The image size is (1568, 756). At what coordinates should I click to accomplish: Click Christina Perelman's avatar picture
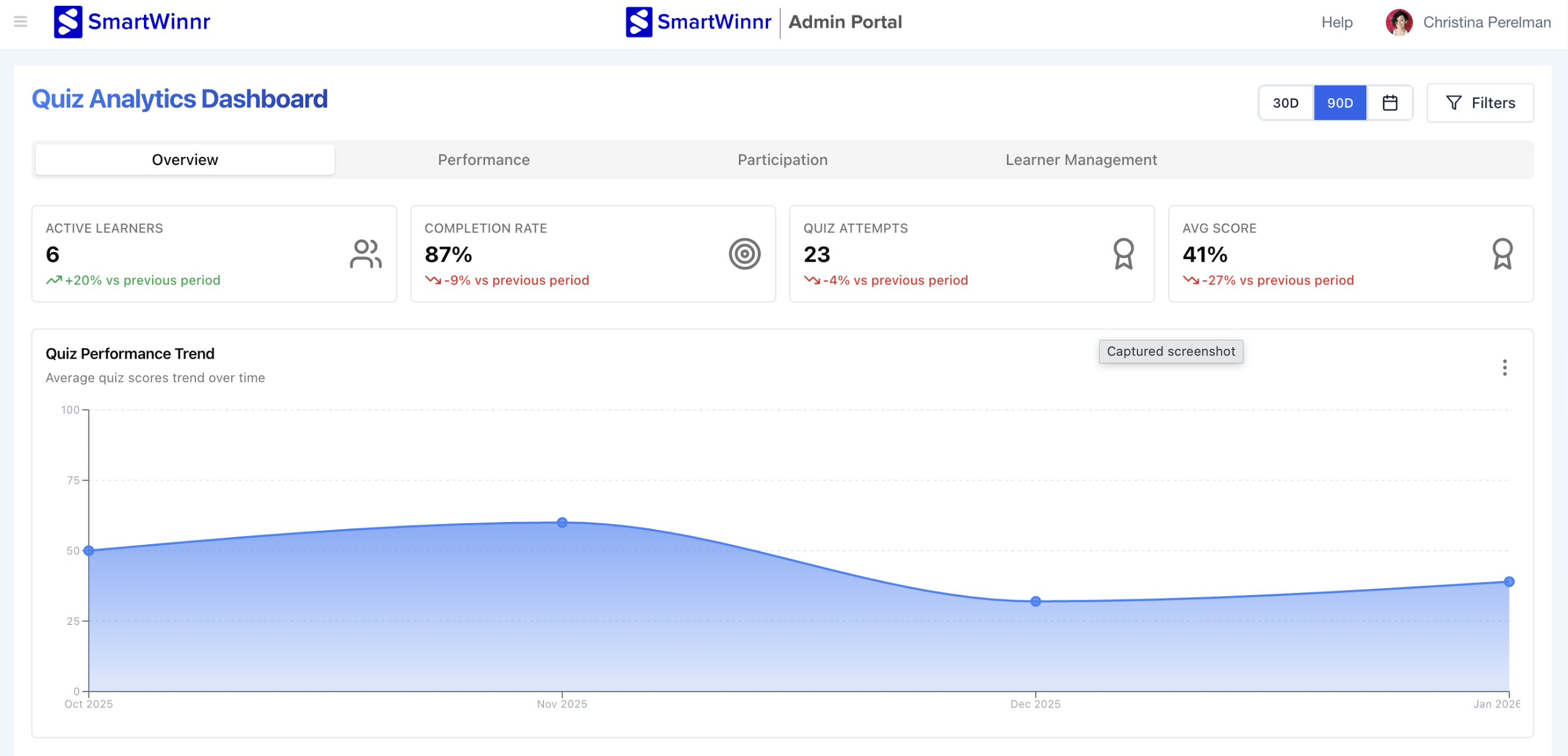pyautogui.click(x=1398, y=22)
